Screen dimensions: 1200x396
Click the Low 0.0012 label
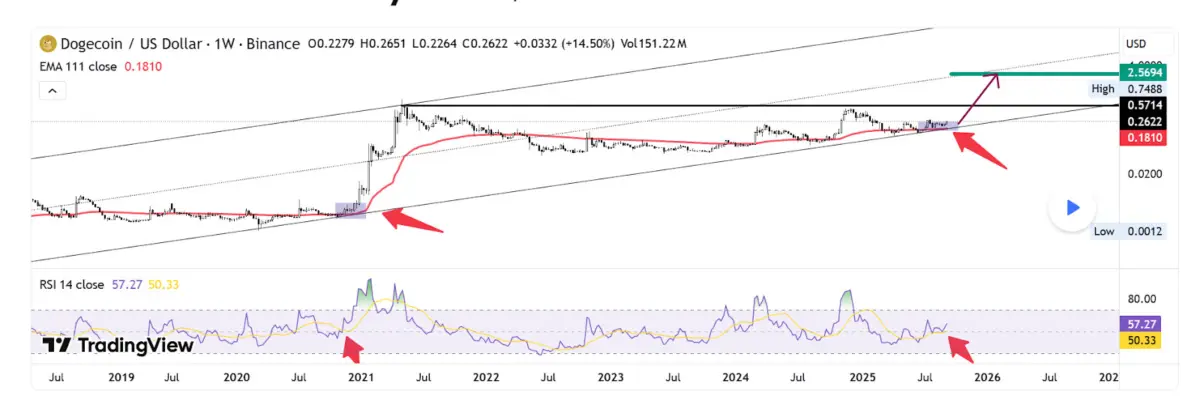[x=1128, y=231]
